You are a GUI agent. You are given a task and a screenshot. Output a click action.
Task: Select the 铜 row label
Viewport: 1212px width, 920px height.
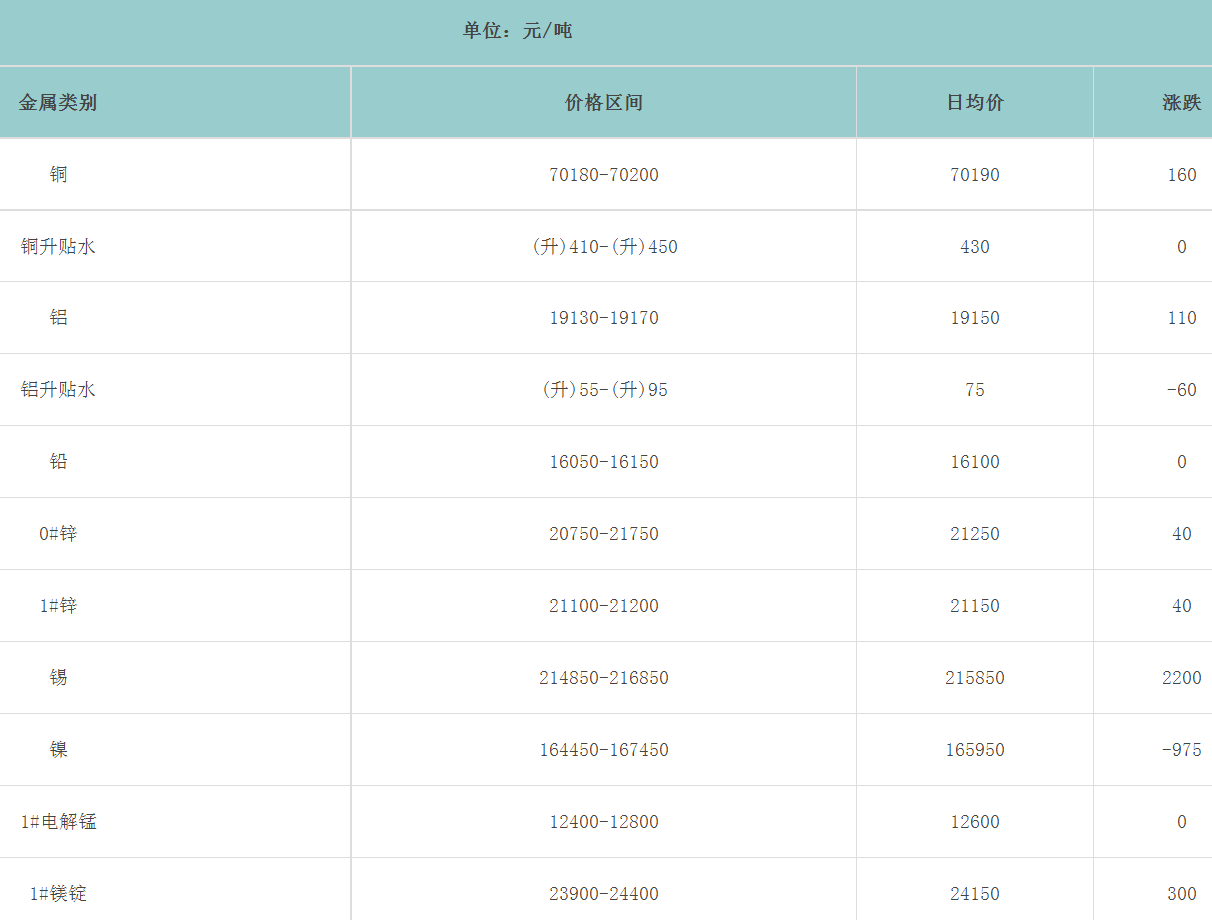[59, 175]
